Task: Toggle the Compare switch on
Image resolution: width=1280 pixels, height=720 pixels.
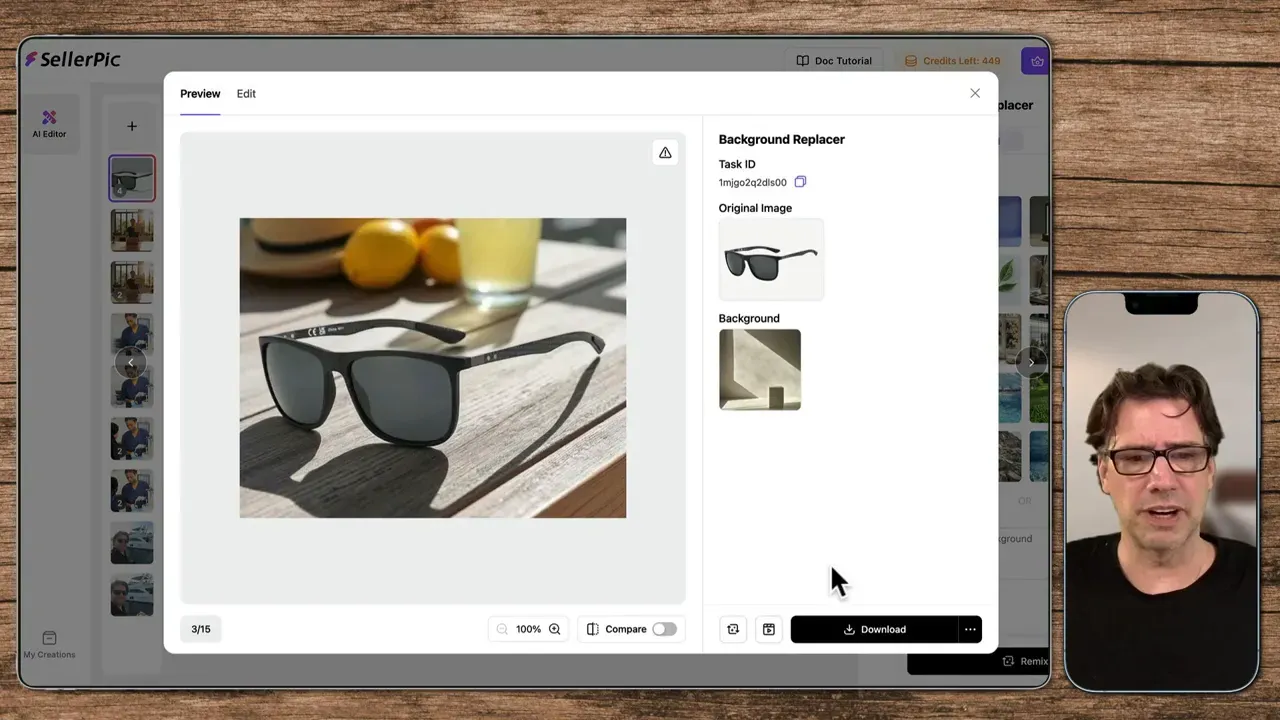Action: (664, 629)
